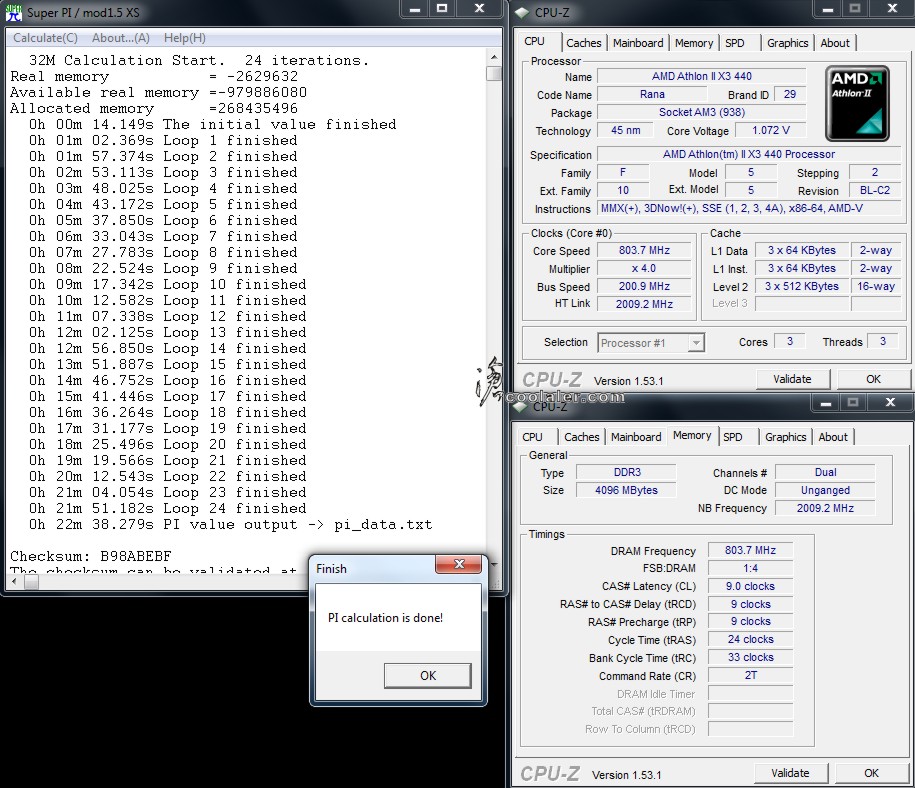Click the DRAM Frequency value 803.7 MHz

click(x=750, y=550)
